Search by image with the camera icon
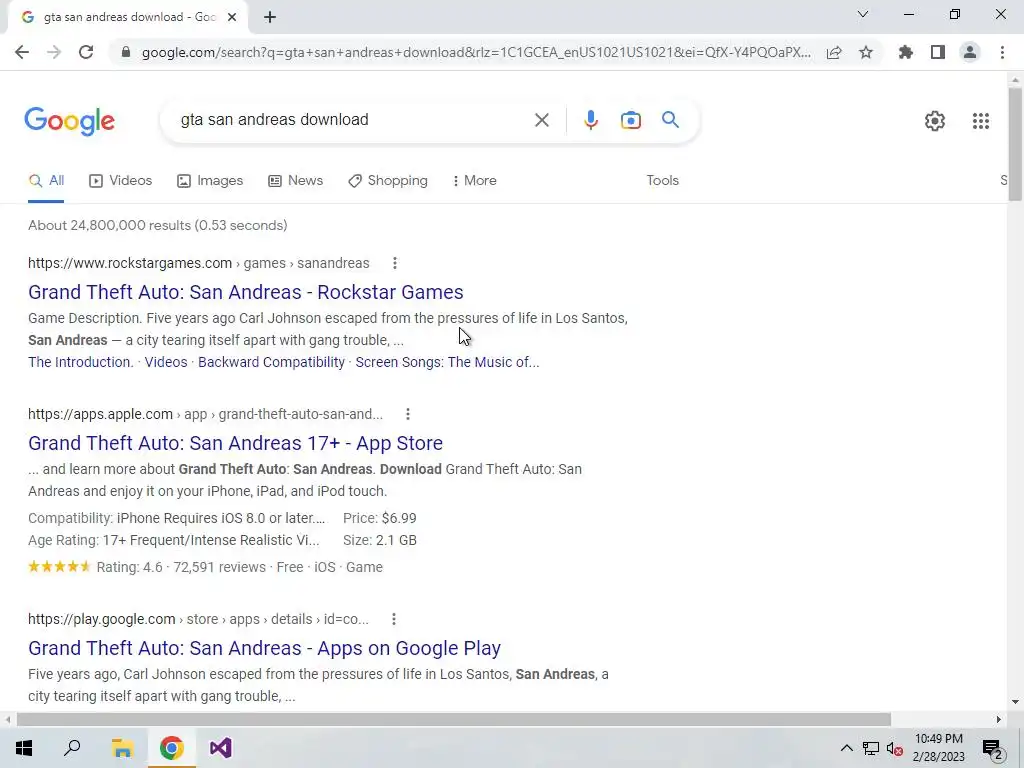The height and width of the screenshot is (768, 1024). click(631, 120)
